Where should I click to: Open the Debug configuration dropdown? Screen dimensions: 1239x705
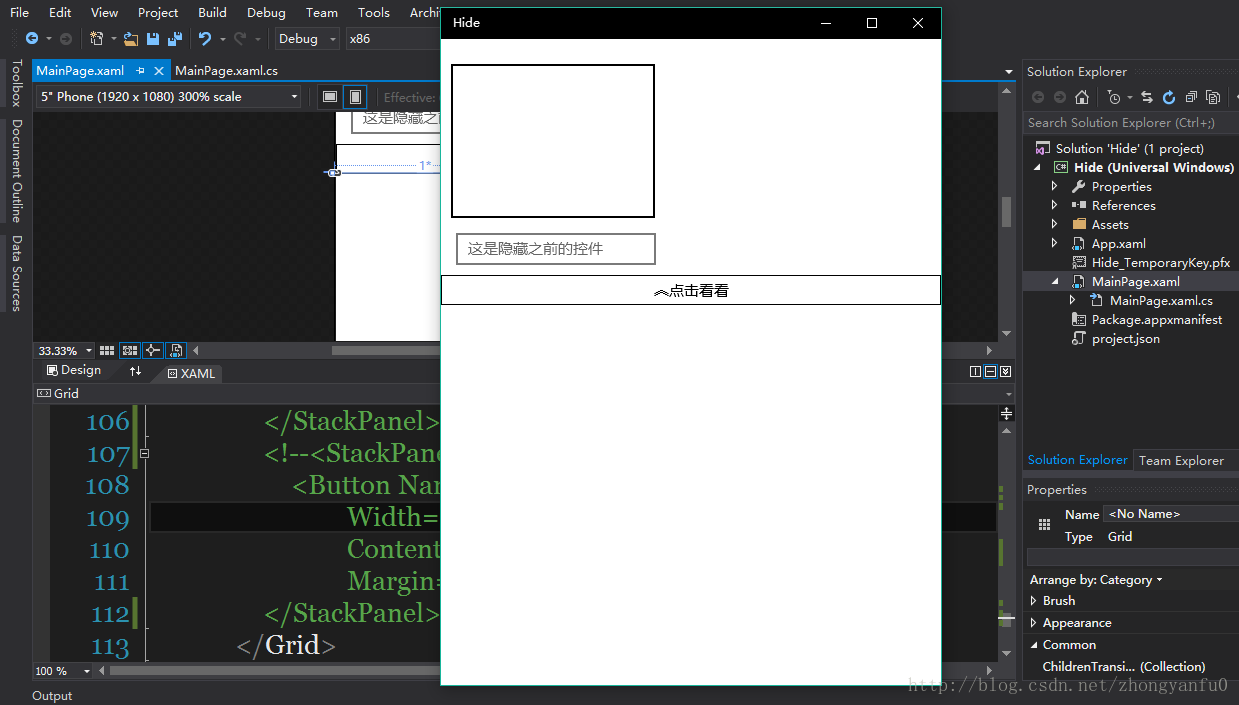point(309,39)
